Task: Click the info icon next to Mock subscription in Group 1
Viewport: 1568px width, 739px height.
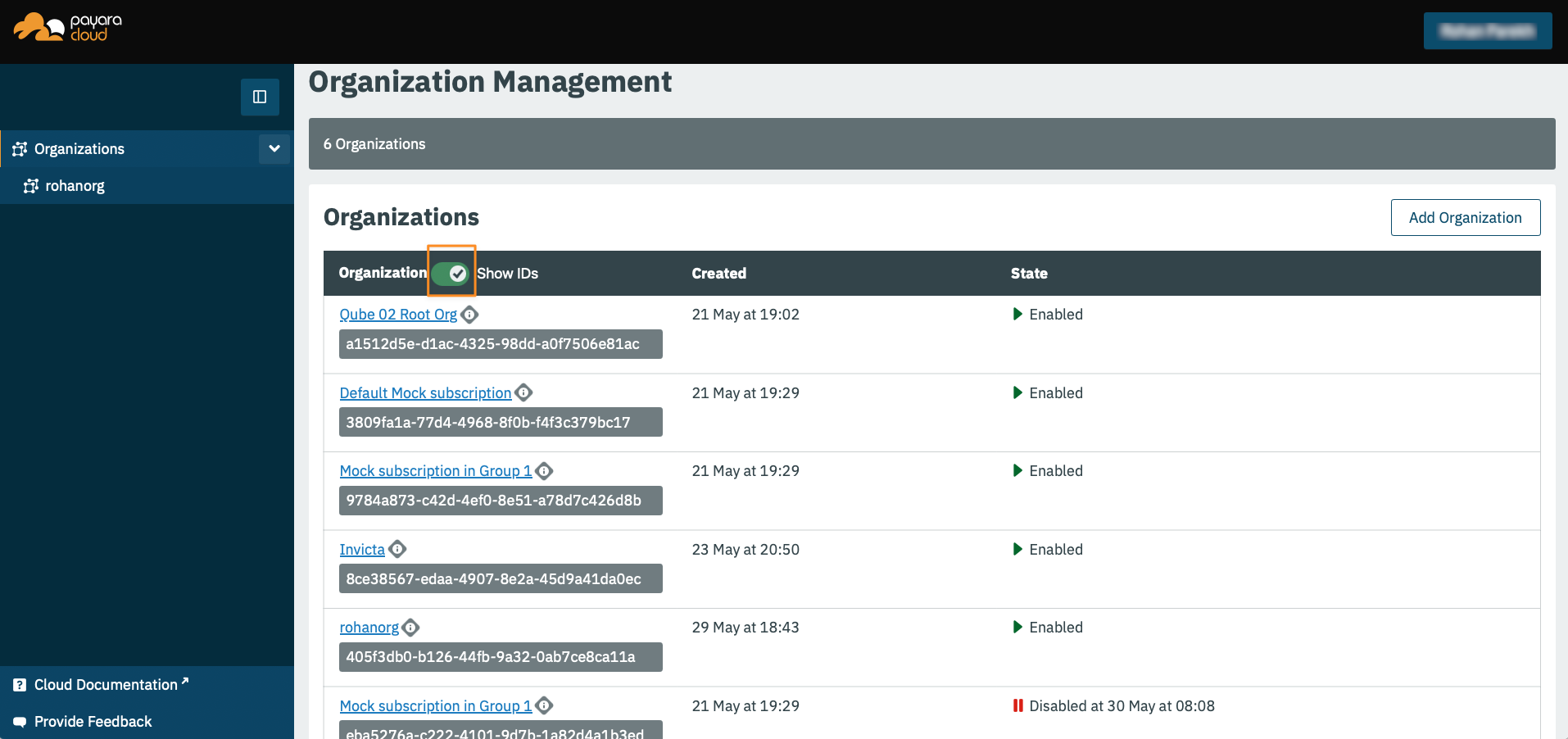Action: (x=543, y=470)
